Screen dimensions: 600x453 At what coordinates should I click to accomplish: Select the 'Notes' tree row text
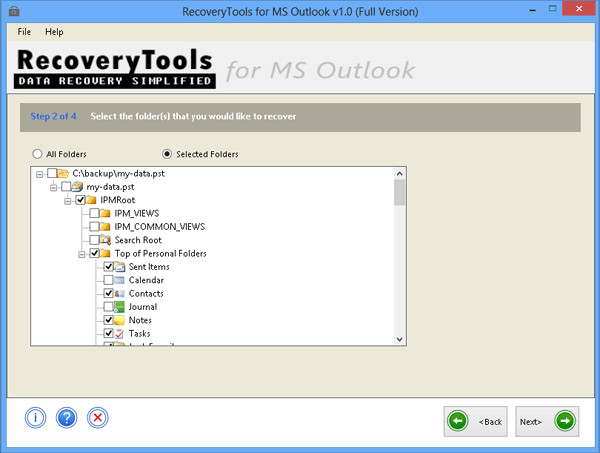(140, 320)
